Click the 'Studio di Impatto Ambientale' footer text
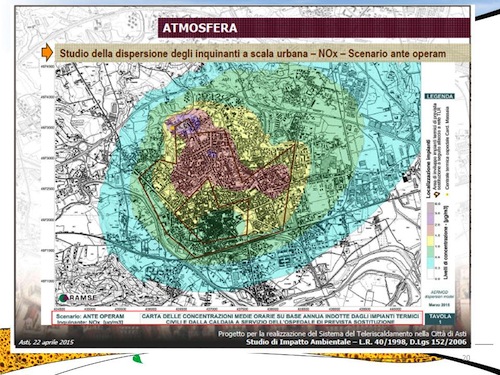Screen dimensions: 500x375 pyautogui.click(x=298, y=342)
